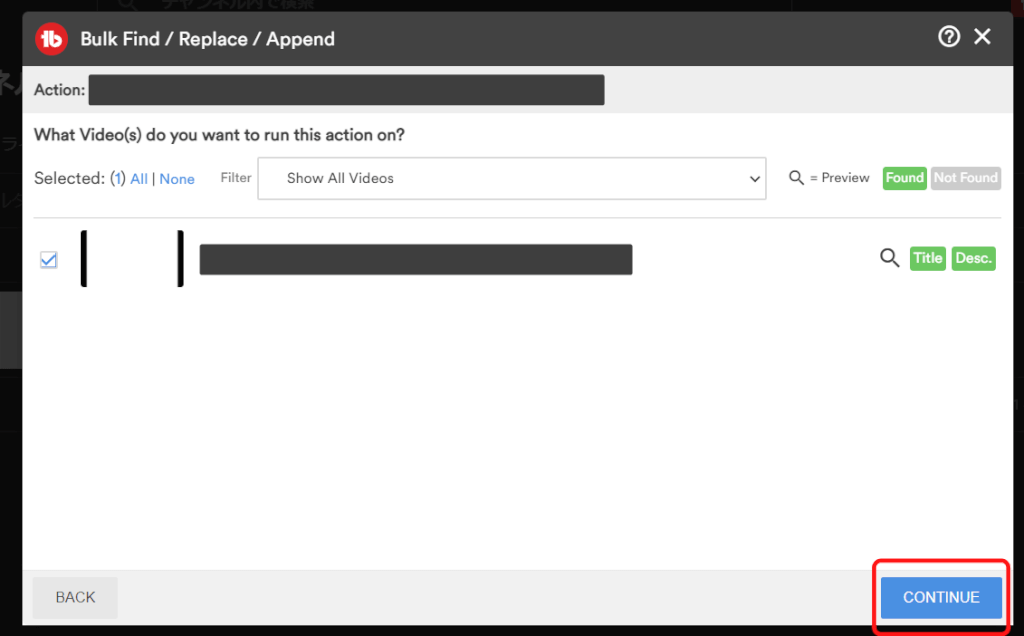Click the green Title badge
Screen dimensions: 1024x636
[x=927, y=258]
